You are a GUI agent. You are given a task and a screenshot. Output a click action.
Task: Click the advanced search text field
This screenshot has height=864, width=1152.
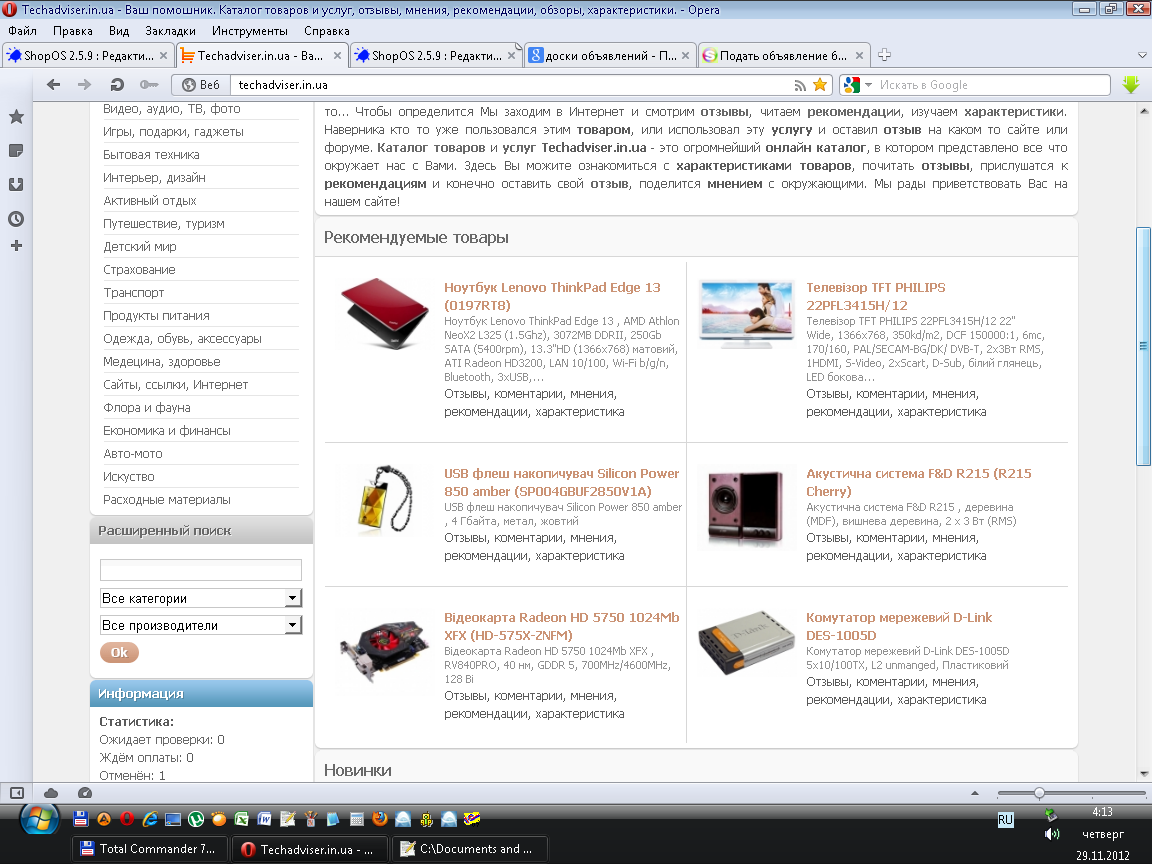pos(201,570)
